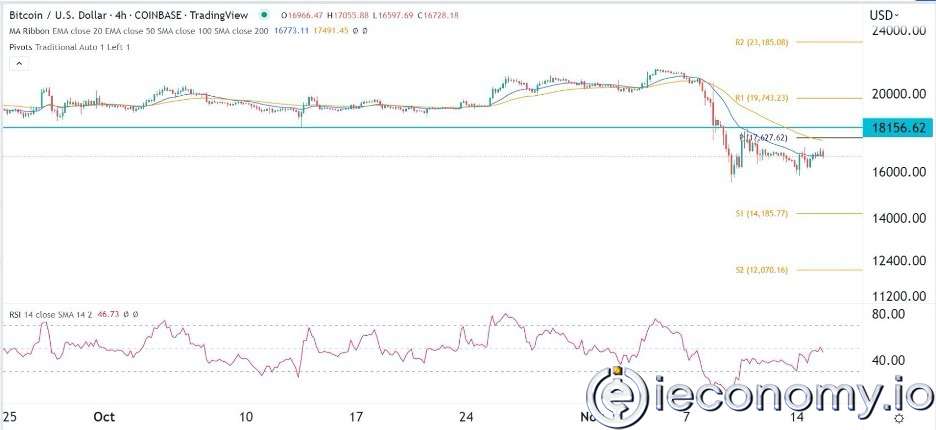Click the 12400.00 price axis label
936x430 pixels.
pyautogui.click(x=898, y=261)
